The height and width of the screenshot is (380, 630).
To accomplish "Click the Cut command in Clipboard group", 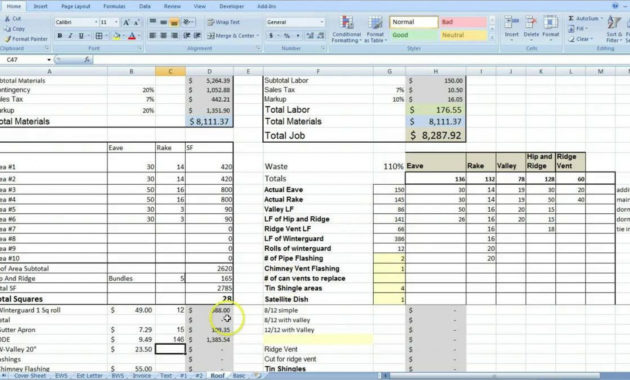I will coord(12,19).
